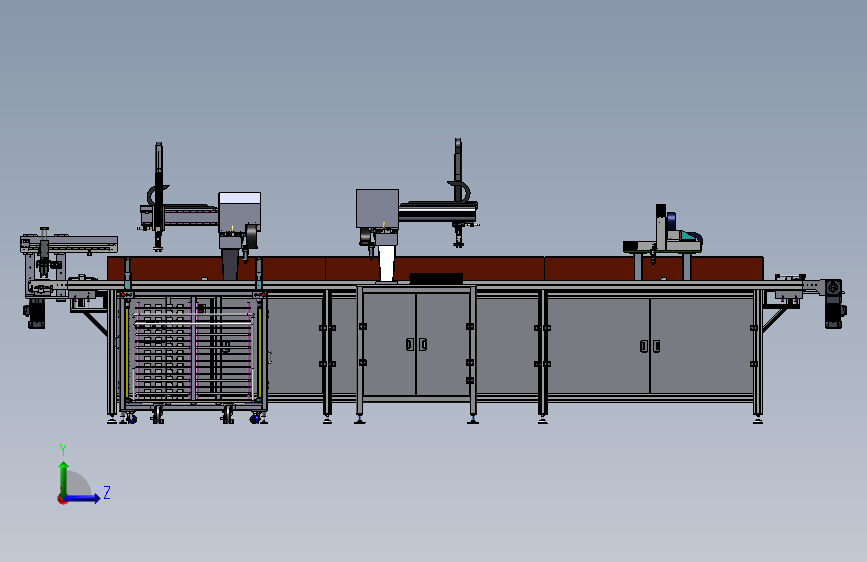Click the green Y axis arrow of triad

(64, 479)
